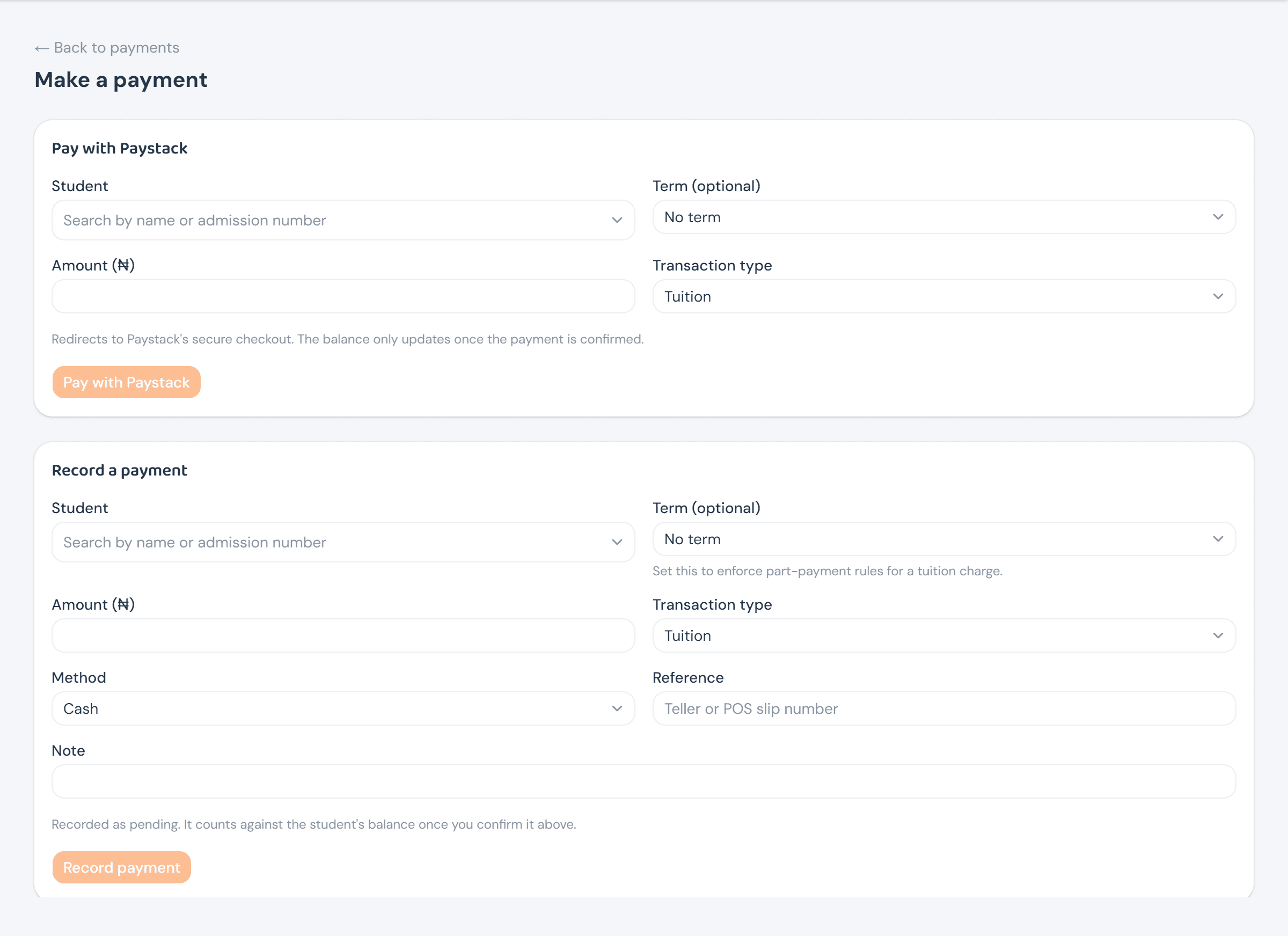The height and width of the screenshot is (936, 1288).
Task: Open Transaction type dropdown in Record a payment
Action: (944, 635)
